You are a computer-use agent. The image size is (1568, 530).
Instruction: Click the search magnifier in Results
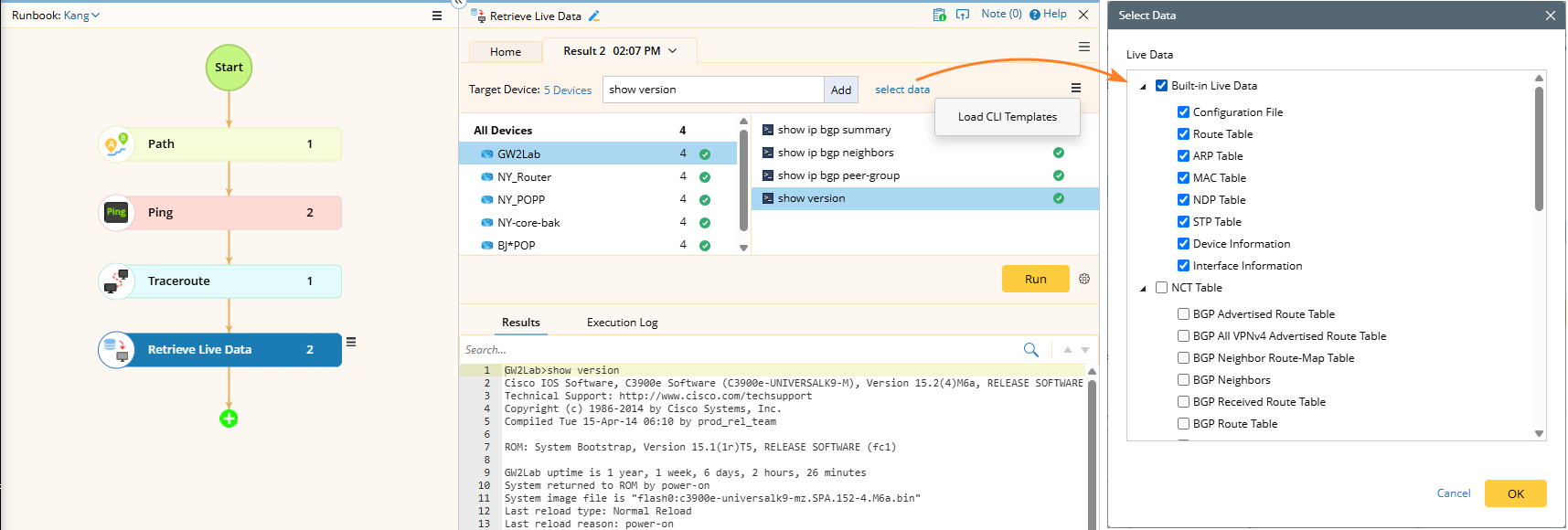(x=1030, y=350)
